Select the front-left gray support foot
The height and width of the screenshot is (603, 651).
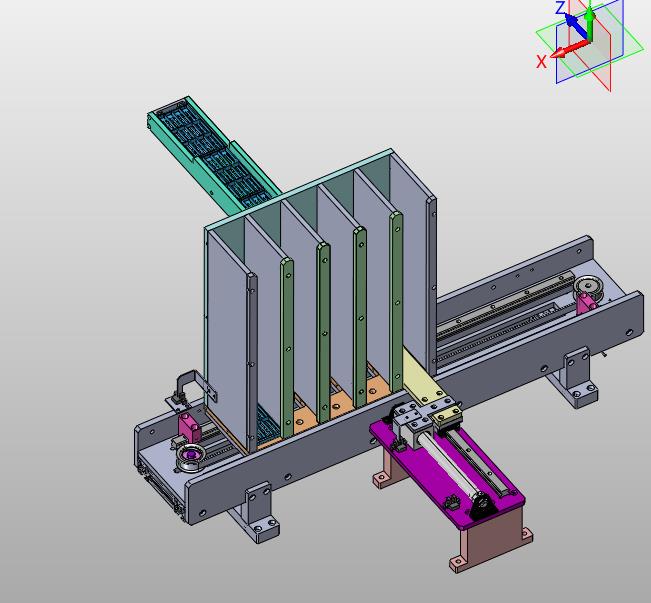[x=257, y=513]
